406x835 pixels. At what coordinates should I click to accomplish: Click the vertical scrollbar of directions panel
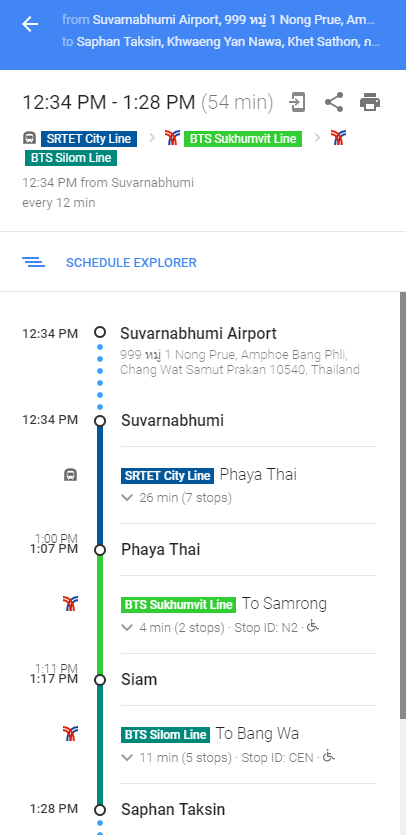pyautogui.click(x=403, y=506)
